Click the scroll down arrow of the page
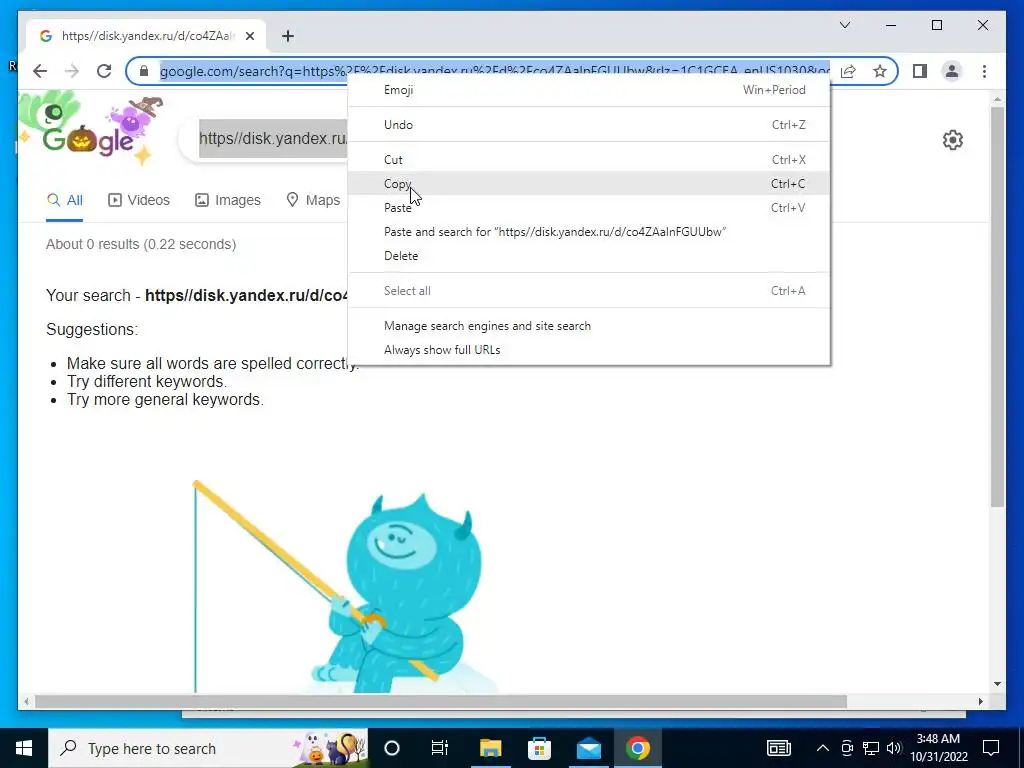 coord(997,684)
